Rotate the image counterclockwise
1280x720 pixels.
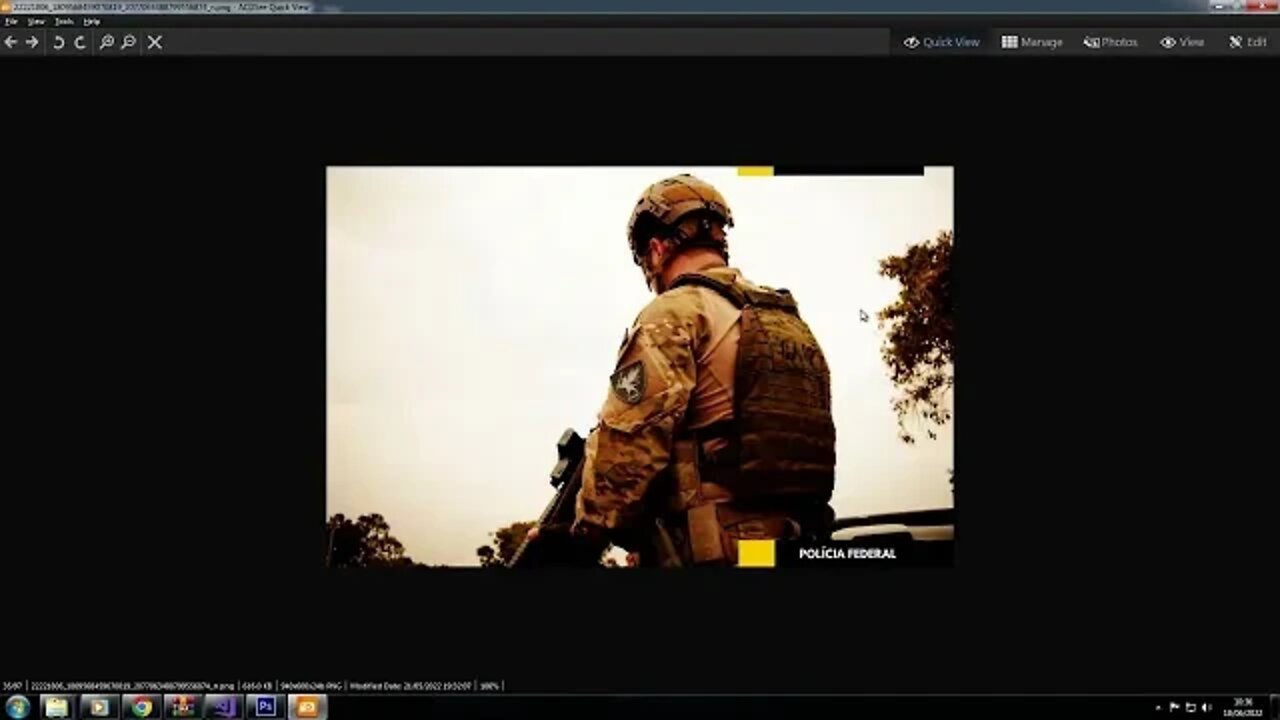point(58,42)
